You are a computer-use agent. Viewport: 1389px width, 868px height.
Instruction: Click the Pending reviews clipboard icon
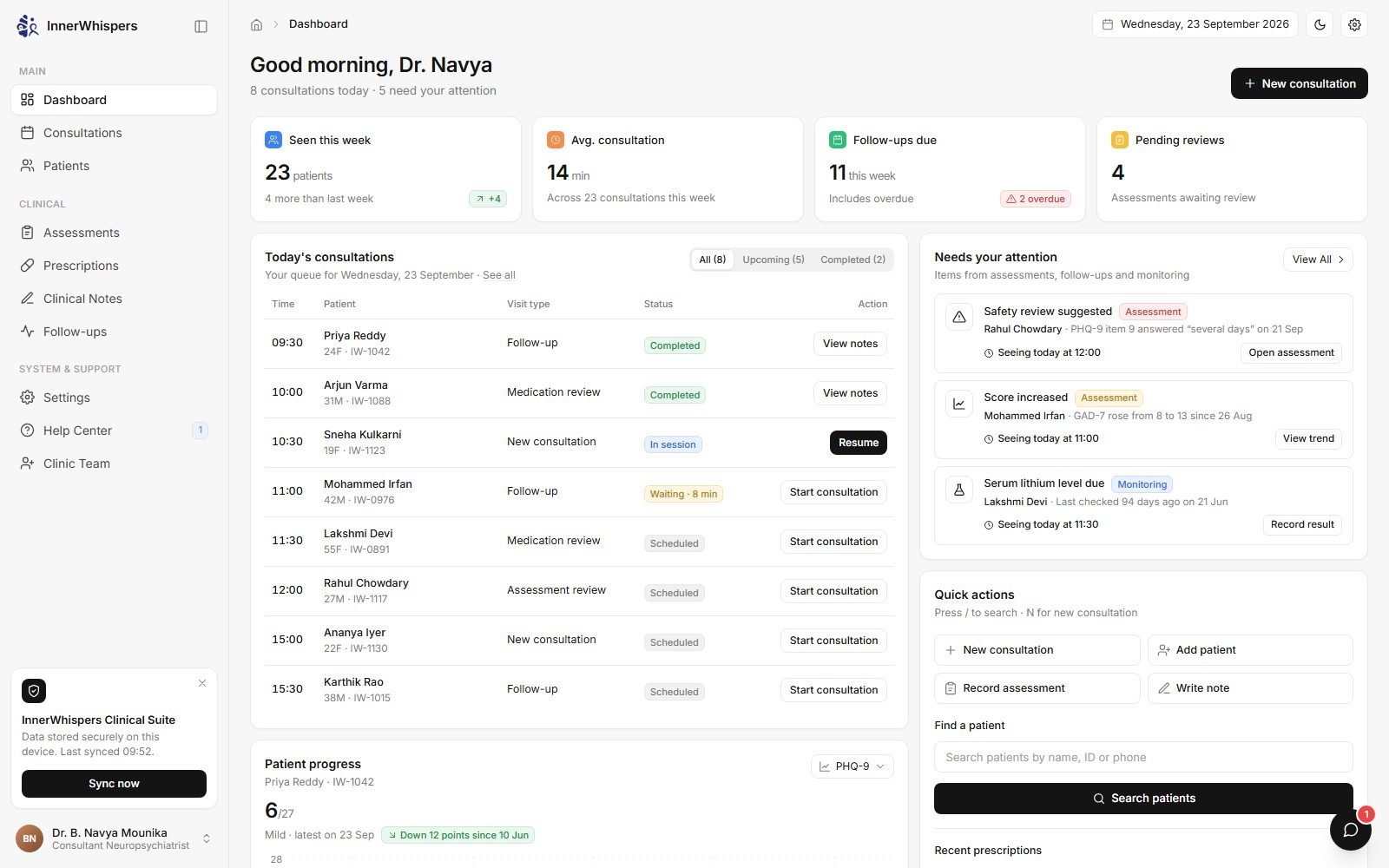(x=1120, y=140)
